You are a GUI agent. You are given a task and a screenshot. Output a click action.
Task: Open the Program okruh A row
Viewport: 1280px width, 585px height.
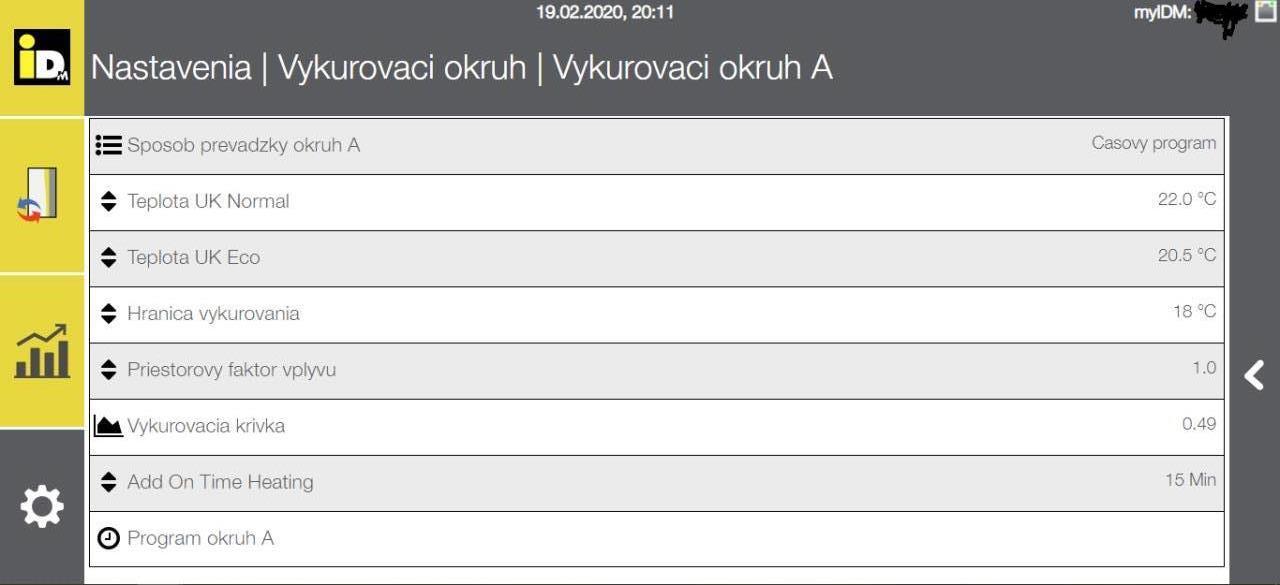click(657, 539)
